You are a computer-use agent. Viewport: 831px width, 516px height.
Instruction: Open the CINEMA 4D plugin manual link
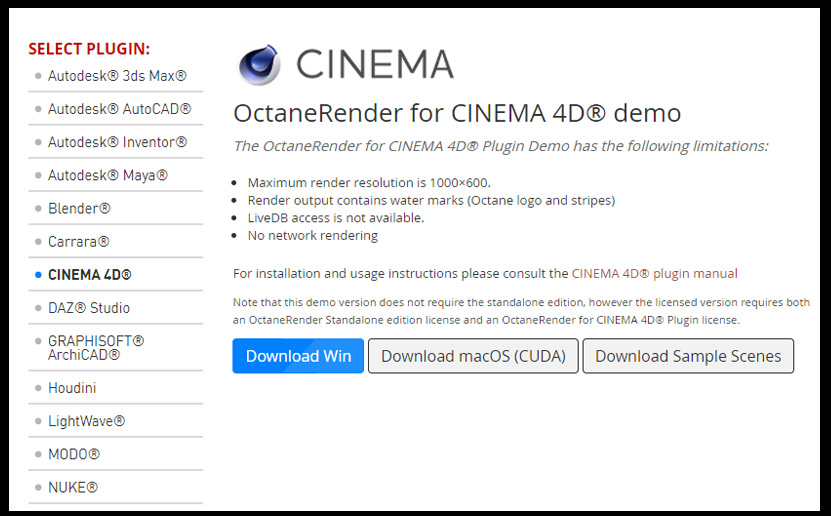[655, 273]
